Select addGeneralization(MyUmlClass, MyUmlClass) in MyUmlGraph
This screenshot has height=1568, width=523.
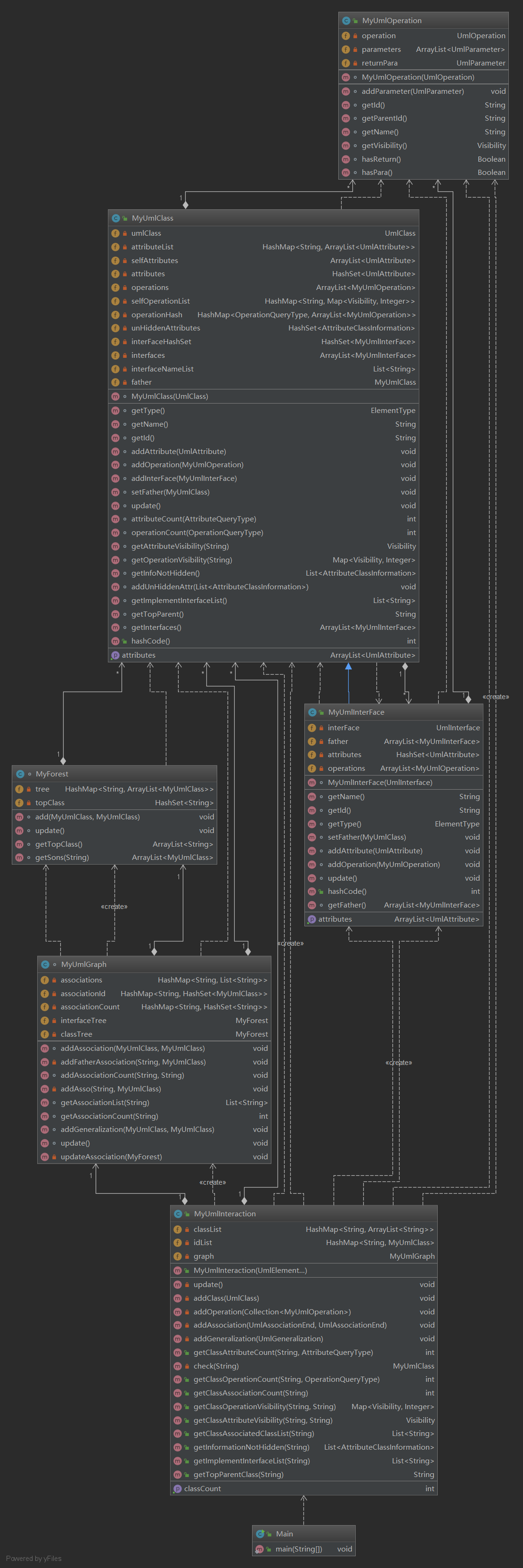(154, 1129)
